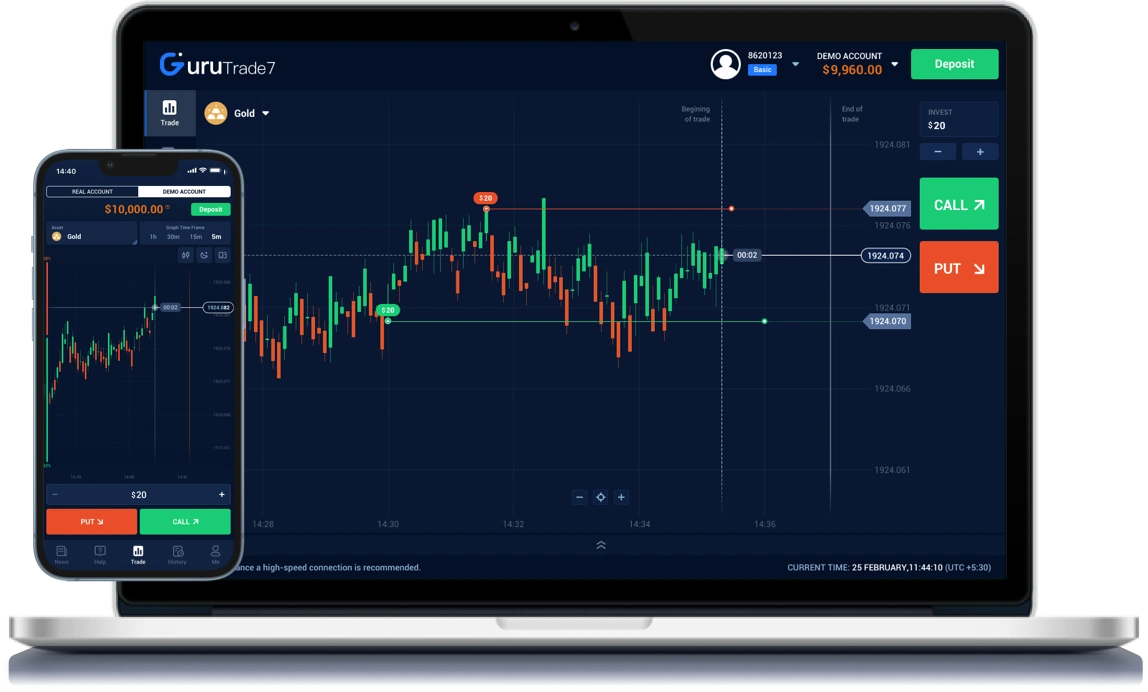The image size is (1148, 692).
Task: Click the current time text in the laptop status bar
Action: (889, 568)
